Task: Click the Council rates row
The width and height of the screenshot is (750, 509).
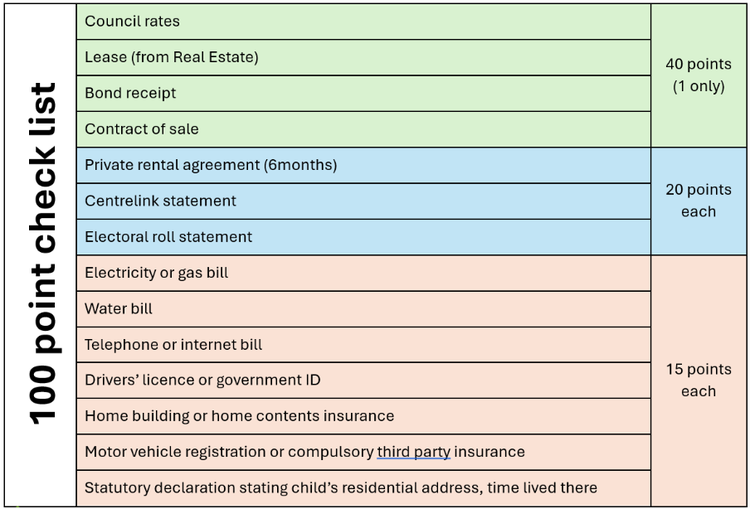Action: 132,21
